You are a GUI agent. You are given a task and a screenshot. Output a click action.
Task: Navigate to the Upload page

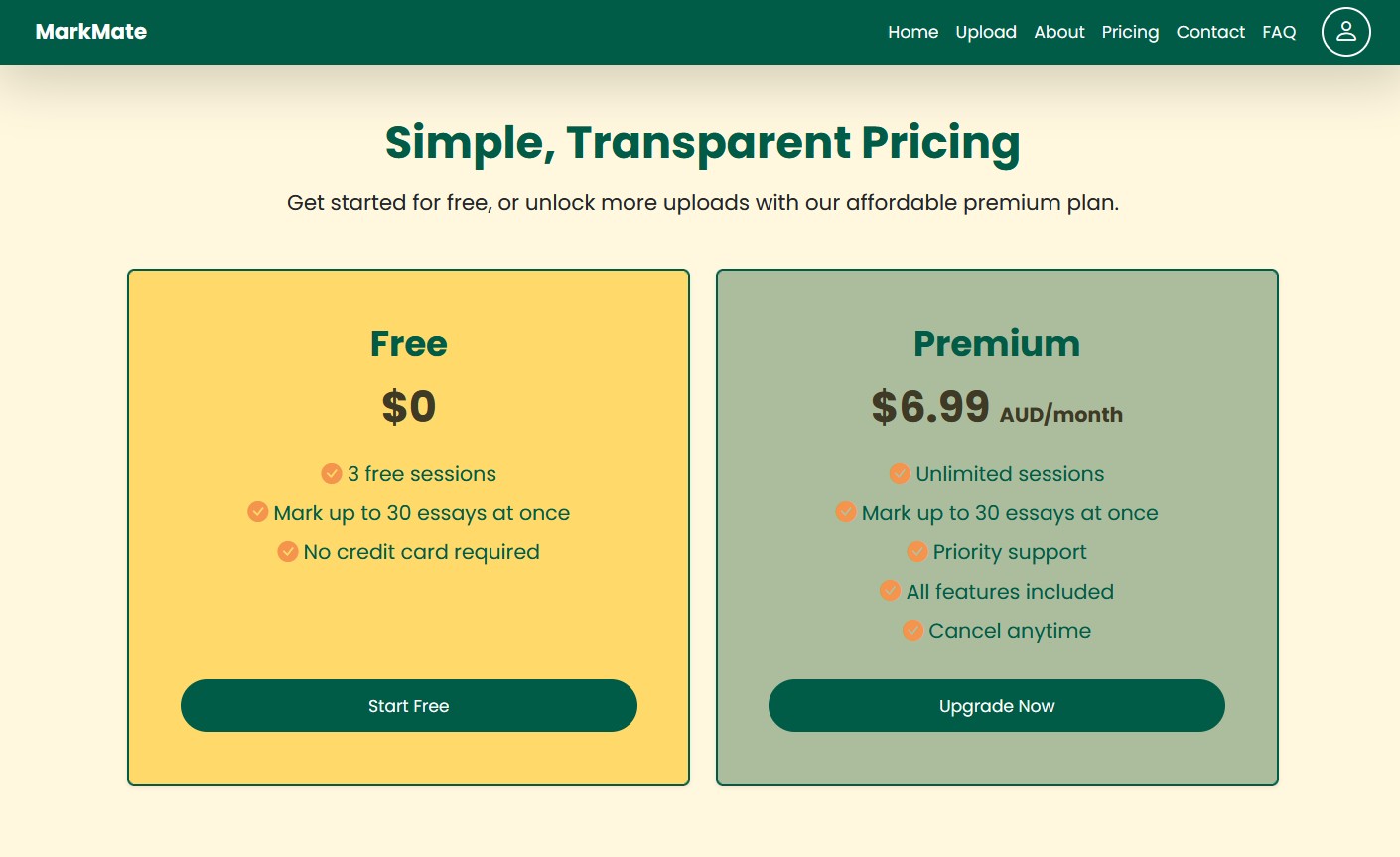point(986,32)
